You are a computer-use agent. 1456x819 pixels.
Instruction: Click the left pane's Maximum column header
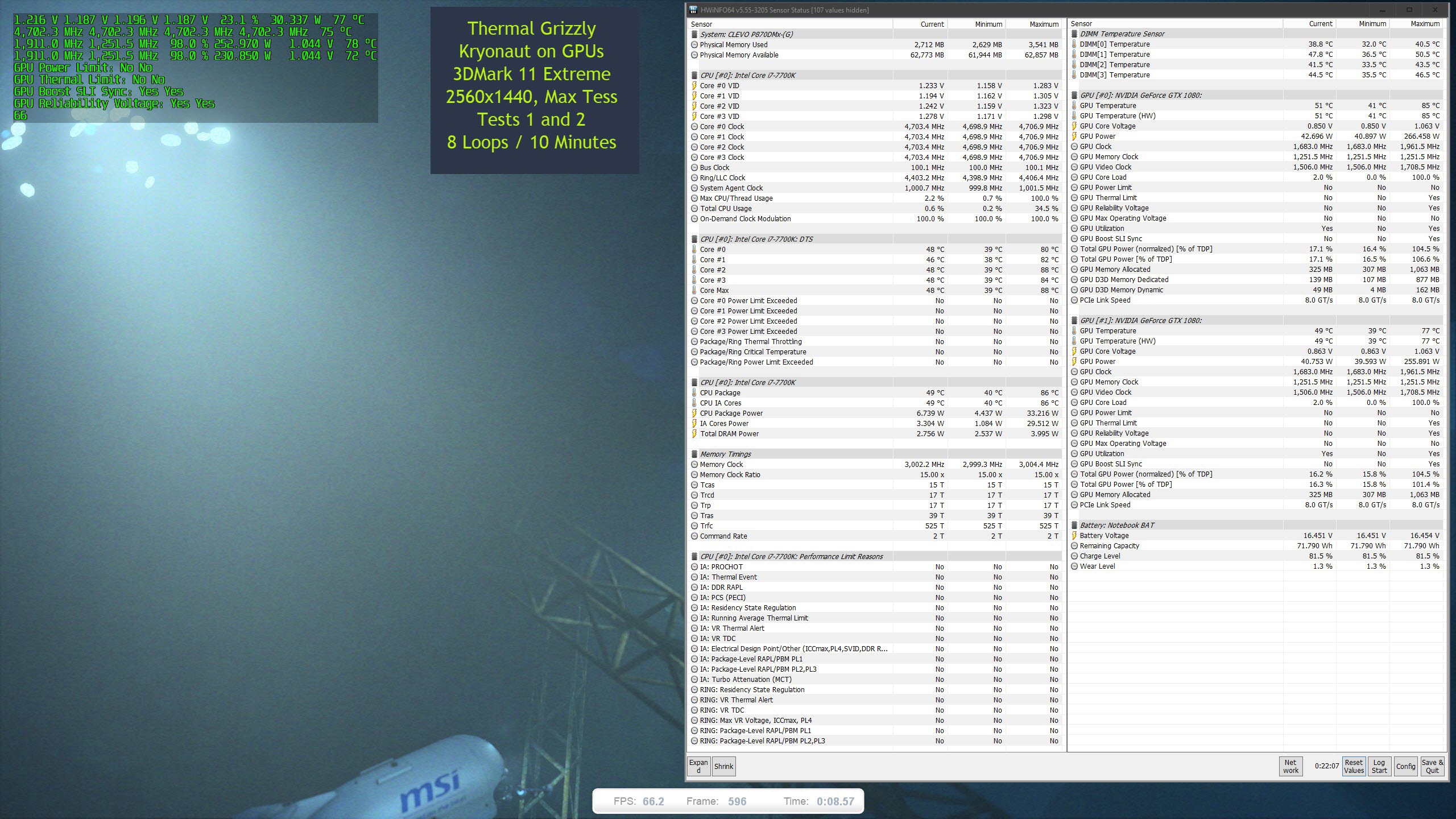[1044, 24]
